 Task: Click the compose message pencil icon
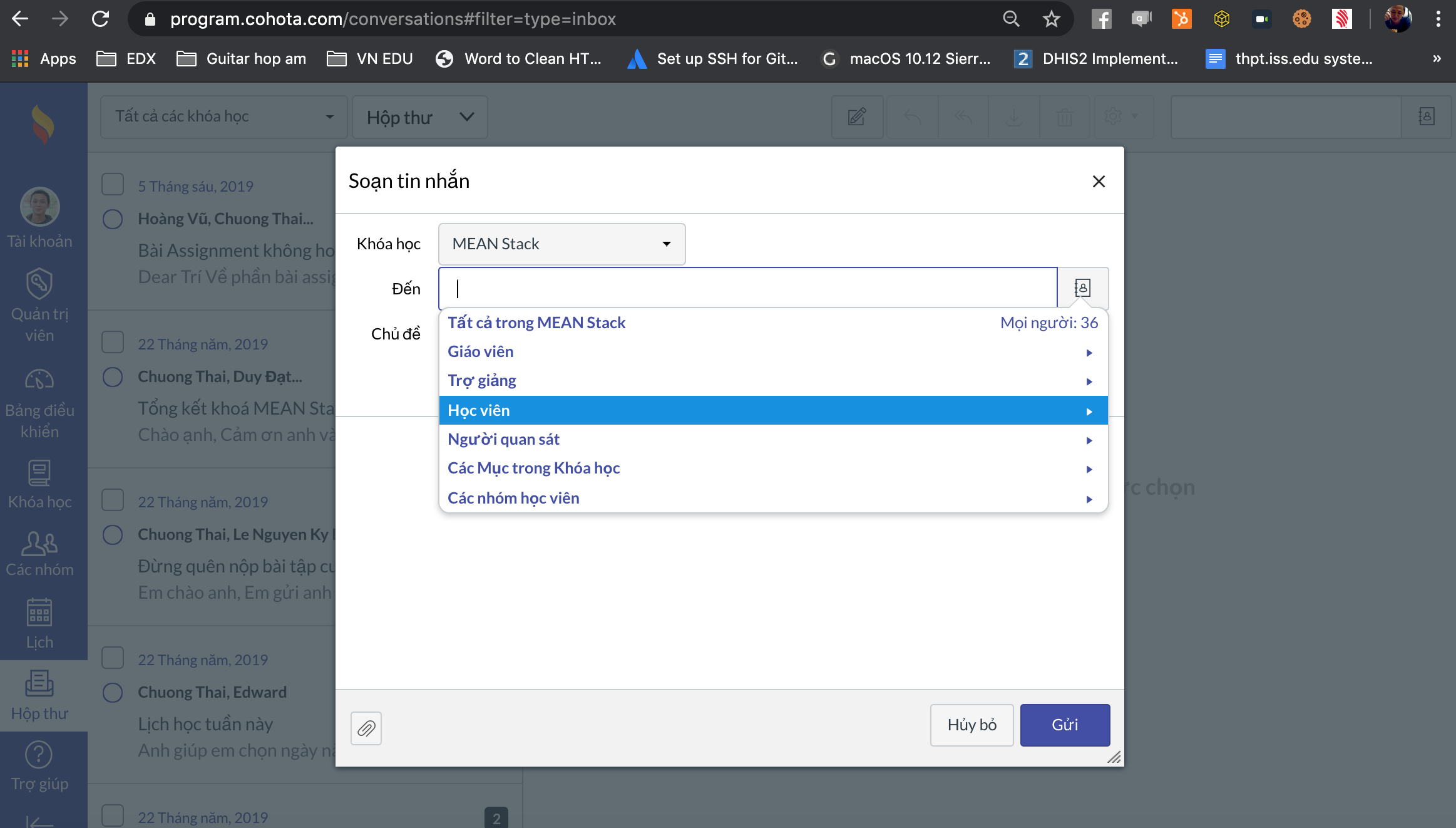coord(857,116)
